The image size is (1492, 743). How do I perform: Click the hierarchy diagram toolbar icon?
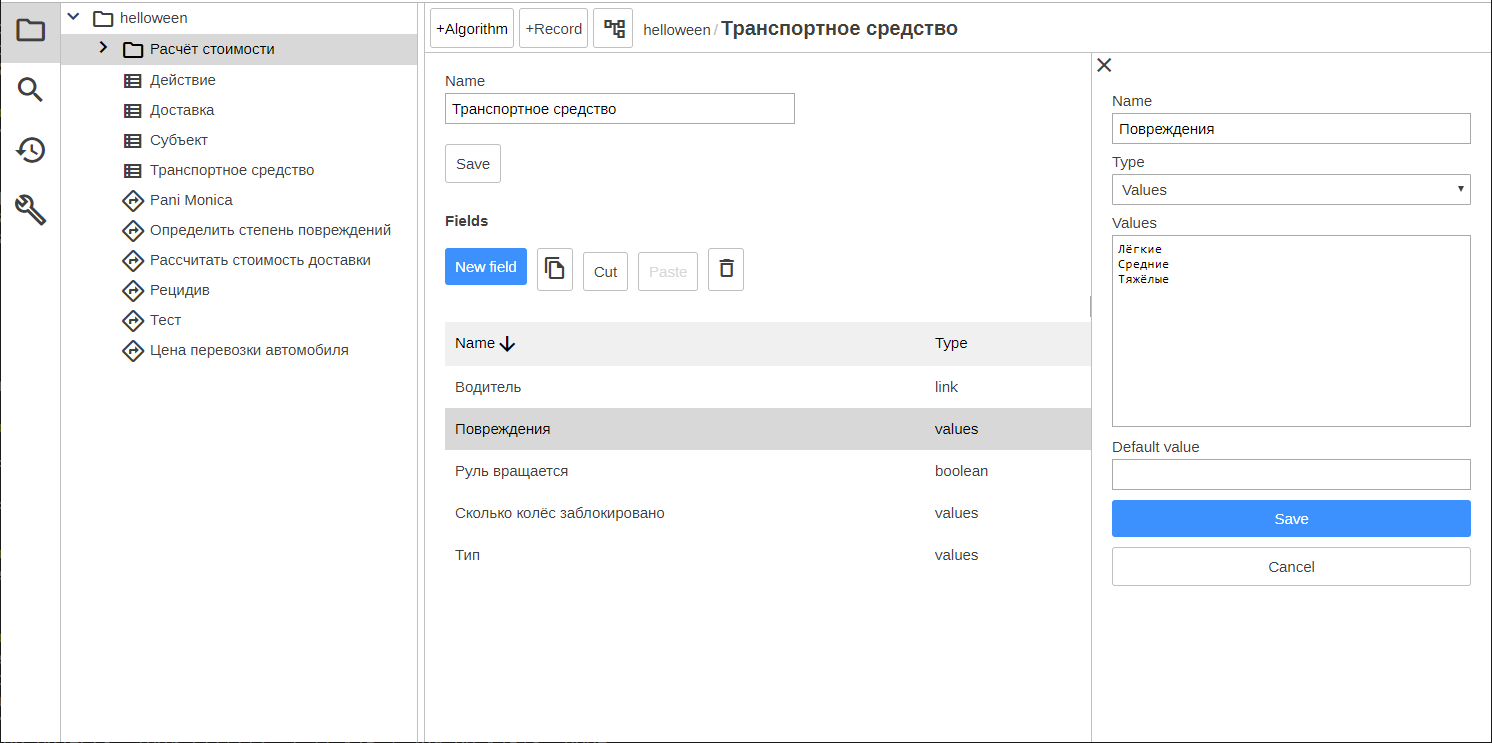click(x=613, y=29)
